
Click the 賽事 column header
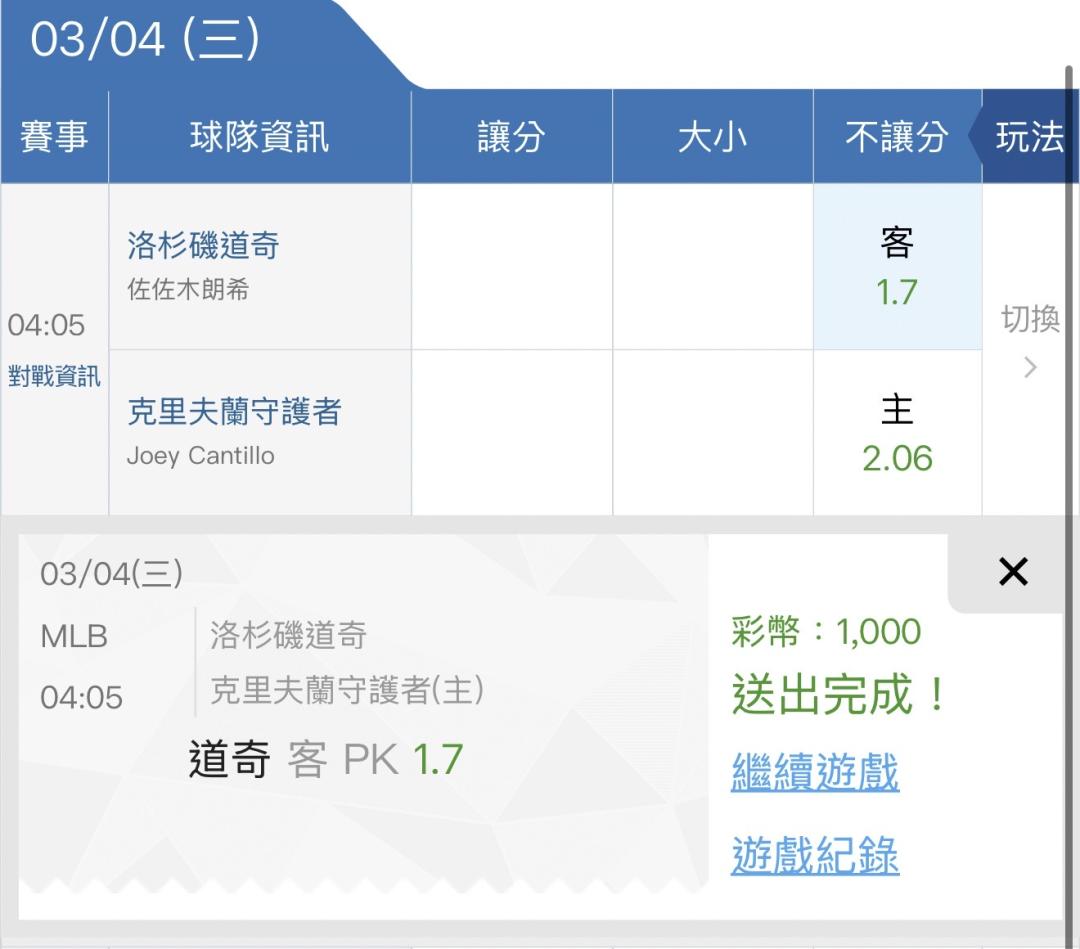[54, 137]
